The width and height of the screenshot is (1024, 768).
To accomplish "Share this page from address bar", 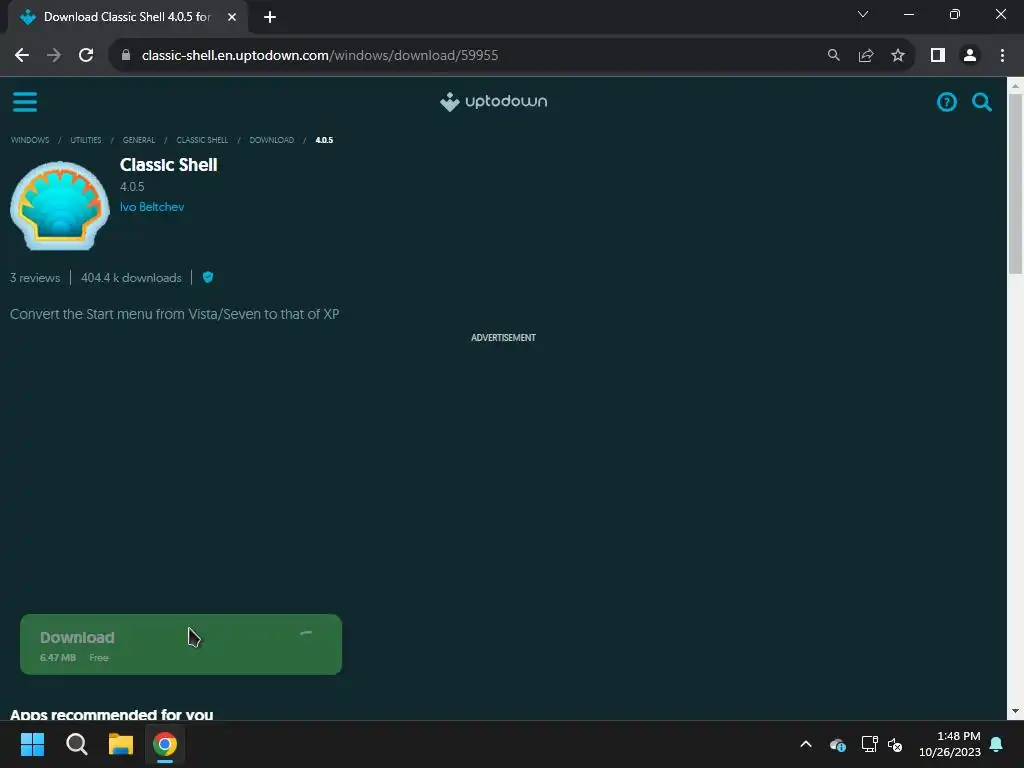I will 866,56.
